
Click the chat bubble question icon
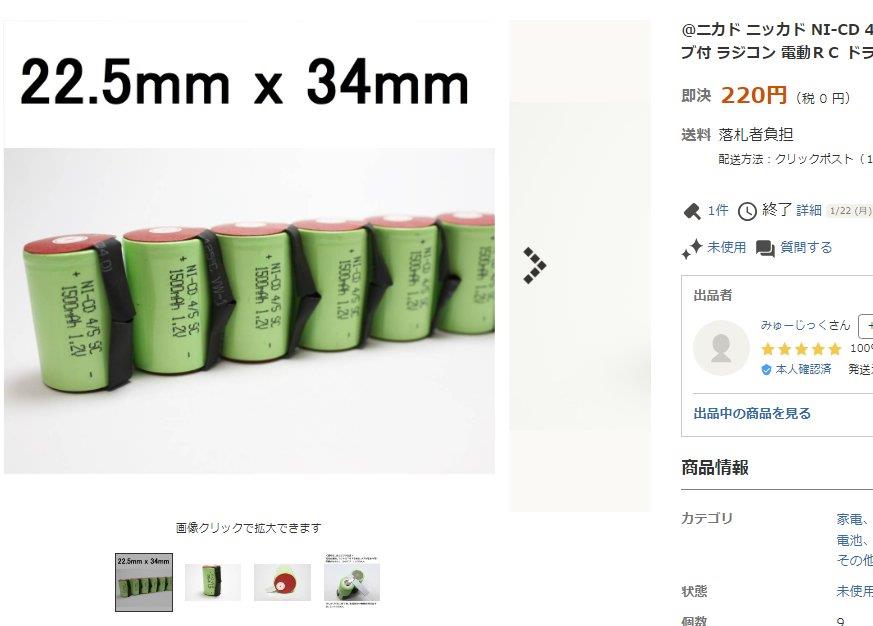tap(765, 248)
